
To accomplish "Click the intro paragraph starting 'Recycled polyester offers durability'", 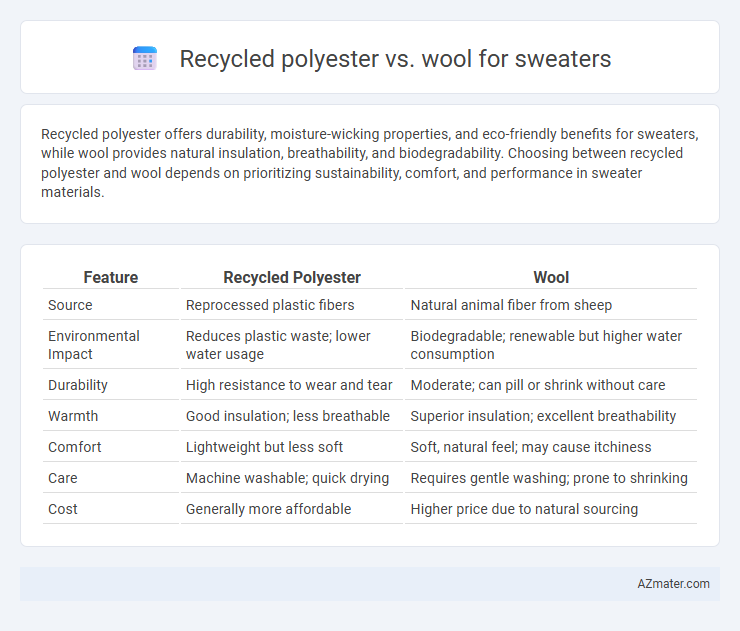I will [x=370, y=163].
